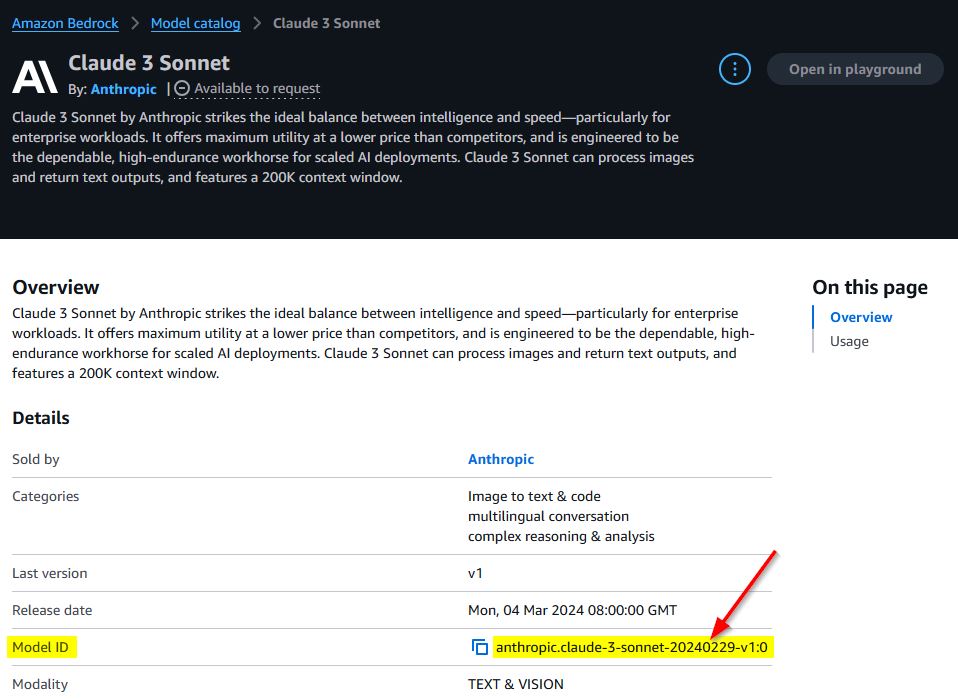Viewport: 958px width, 699px height.
Task: Open the three-dot actions menu
Action: coord(735,69)
